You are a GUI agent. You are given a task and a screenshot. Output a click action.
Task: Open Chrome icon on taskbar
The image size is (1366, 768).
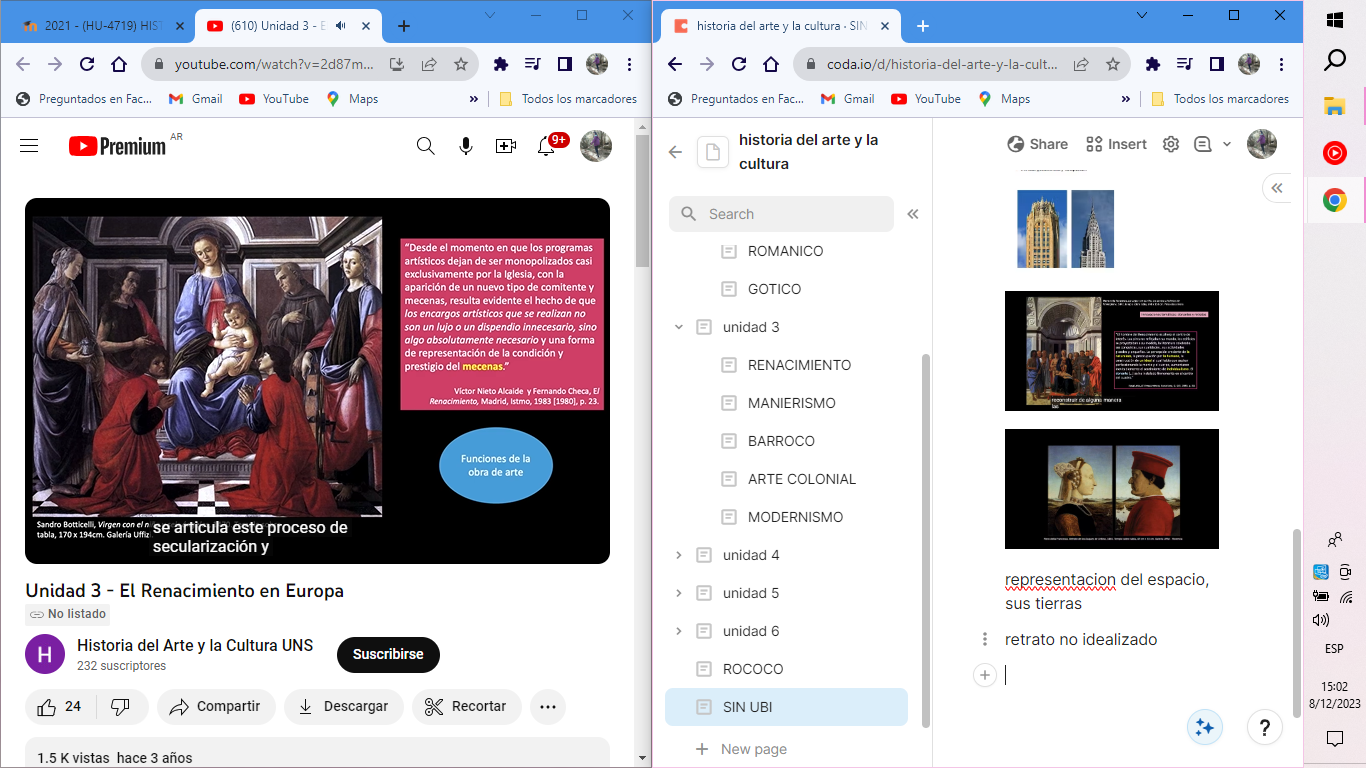(x=1335, y=200)
